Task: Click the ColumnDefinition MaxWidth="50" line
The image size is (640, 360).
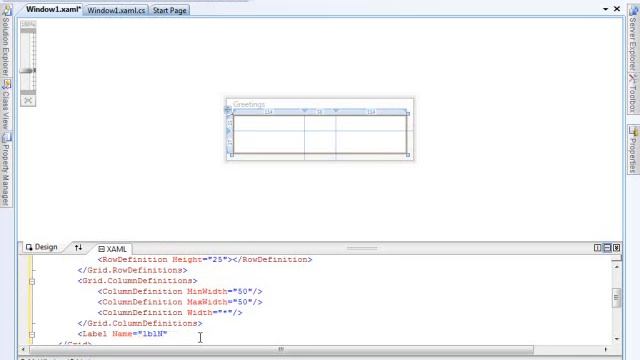Action: click(x=180, y=302)
